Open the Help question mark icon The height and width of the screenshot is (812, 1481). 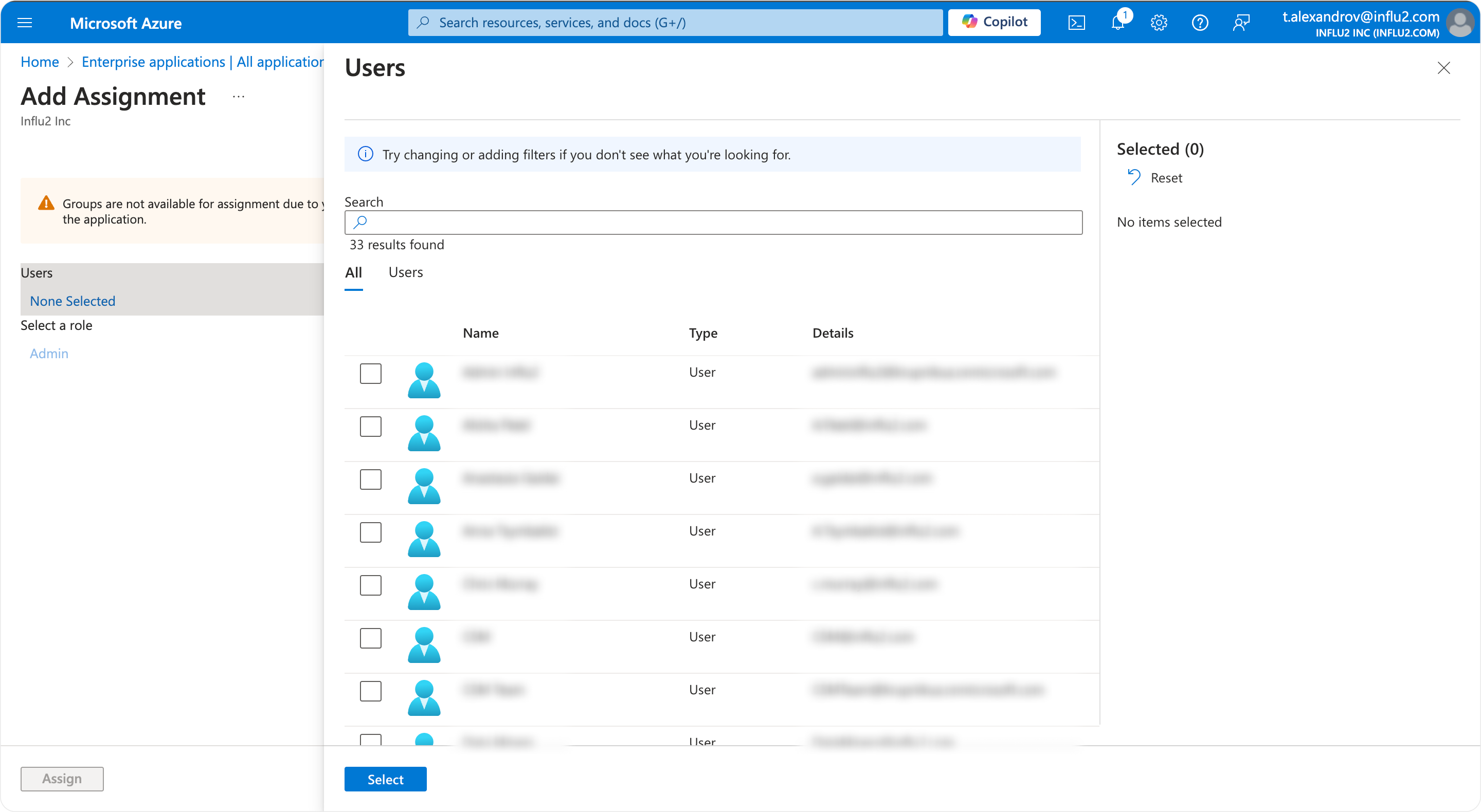[x=1200, y=23]
